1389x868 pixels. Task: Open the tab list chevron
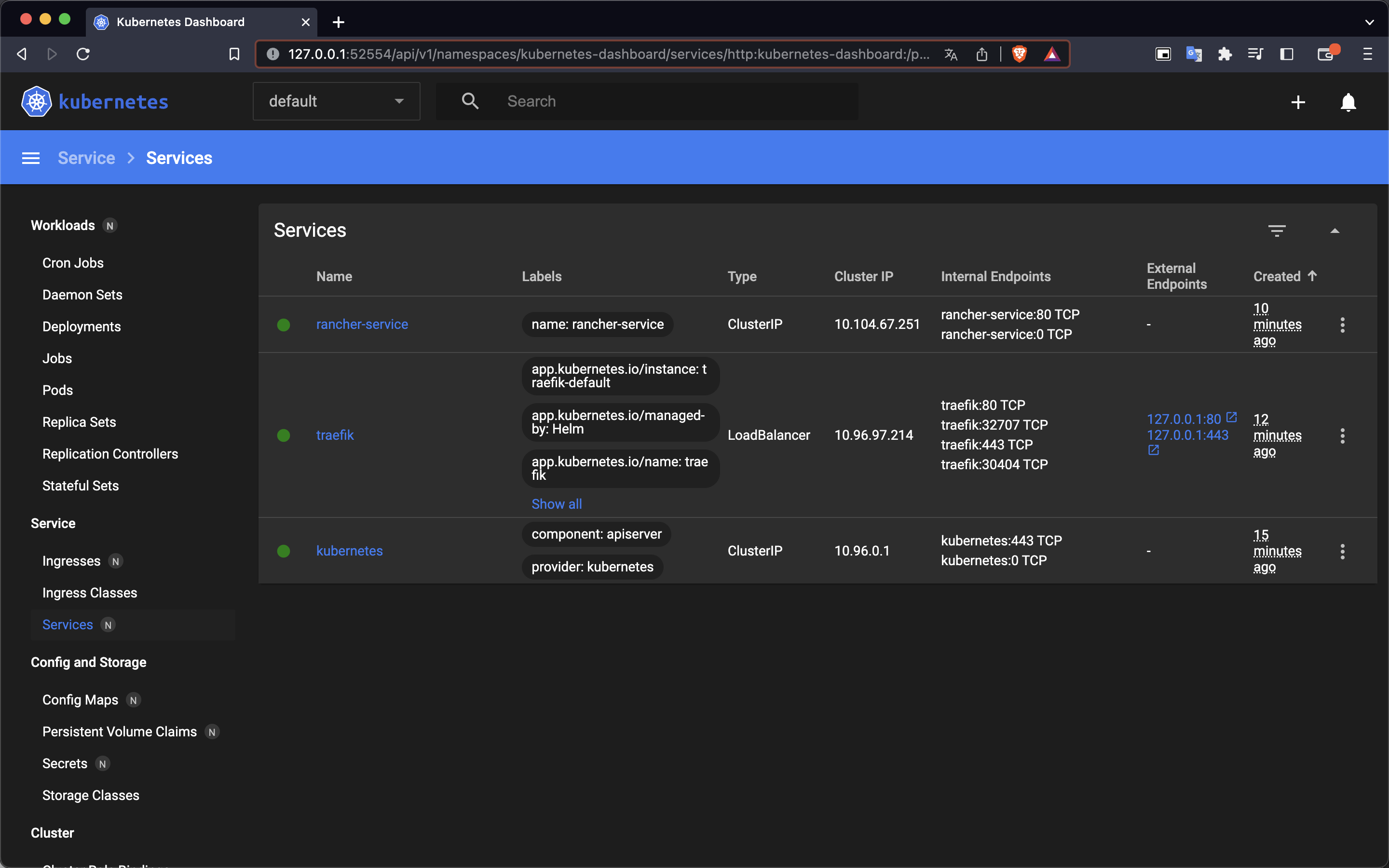click(x=1370, y=22)
